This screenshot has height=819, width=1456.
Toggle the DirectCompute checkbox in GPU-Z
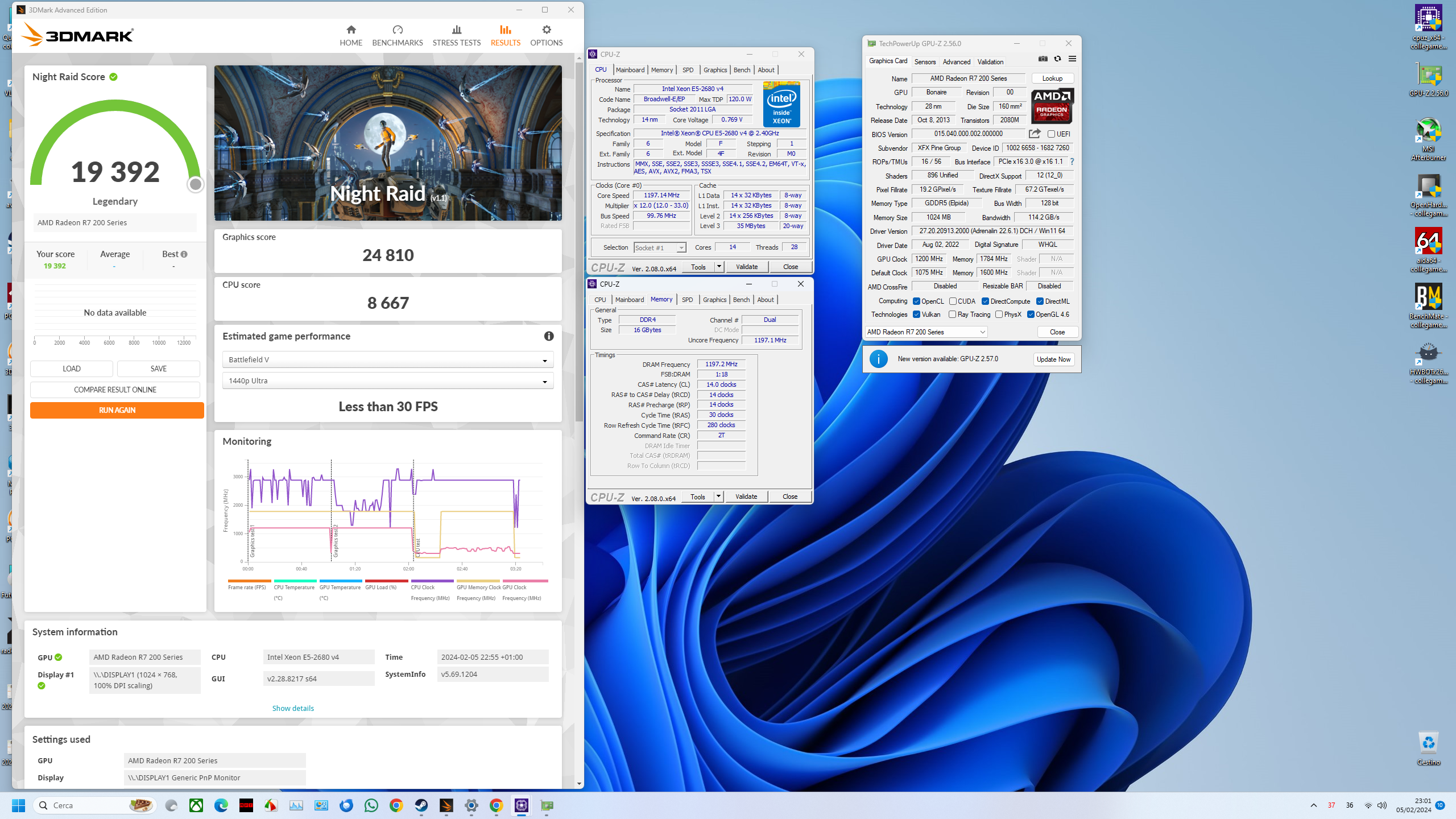coord(985,301)
